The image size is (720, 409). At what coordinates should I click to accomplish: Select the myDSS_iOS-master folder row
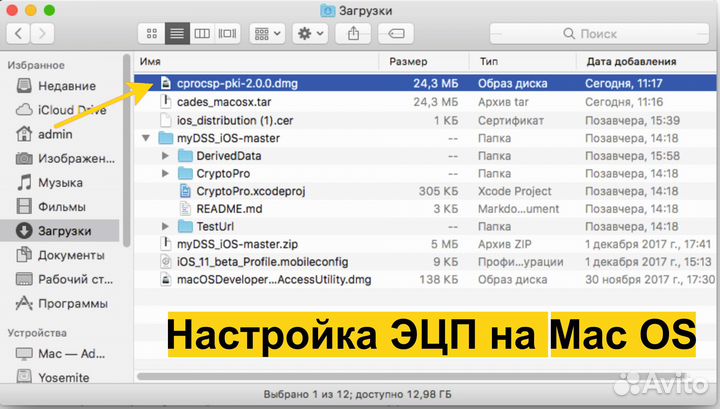425,138
